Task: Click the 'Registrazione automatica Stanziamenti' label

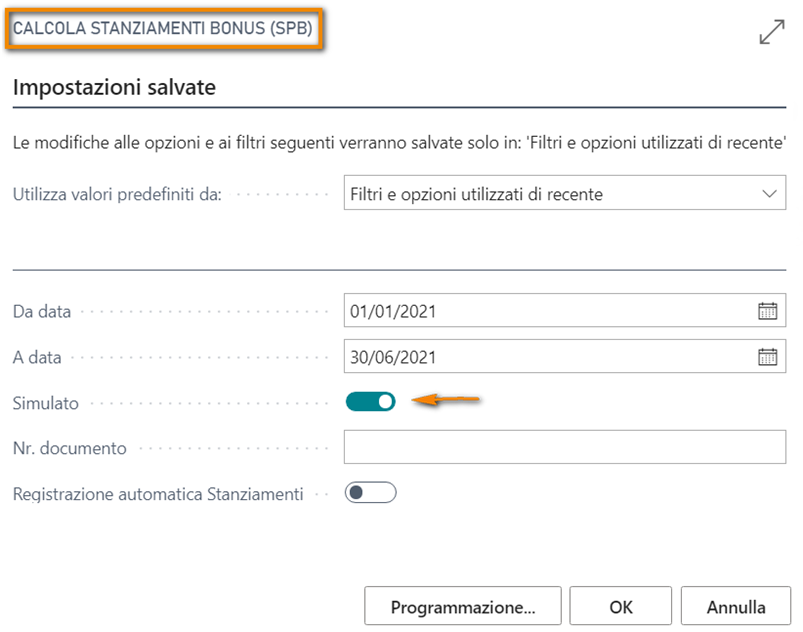Action: pos(158,493)
